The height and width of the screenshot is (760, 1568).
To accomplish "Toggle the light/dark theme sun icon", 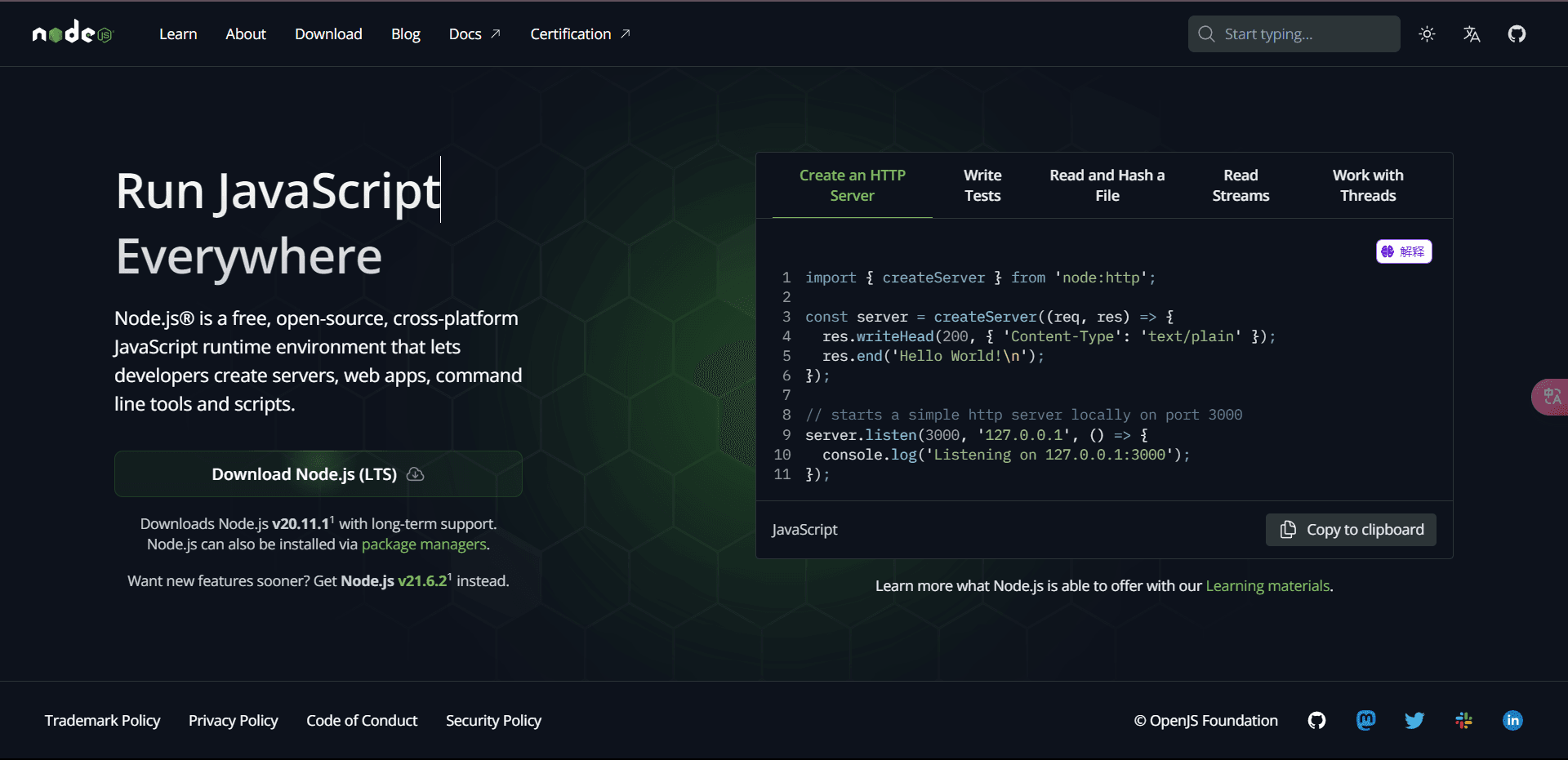I will [x=1427, y=34].
